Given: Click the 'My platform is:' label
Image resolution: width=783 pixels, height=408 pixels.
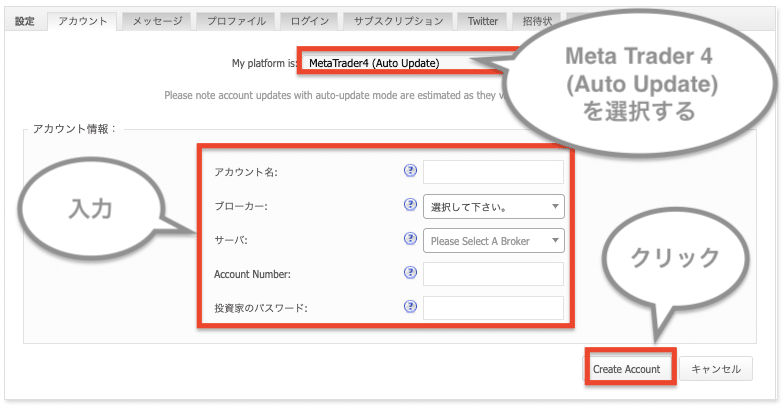Looking at the screenshot, I should coord(265,63).
